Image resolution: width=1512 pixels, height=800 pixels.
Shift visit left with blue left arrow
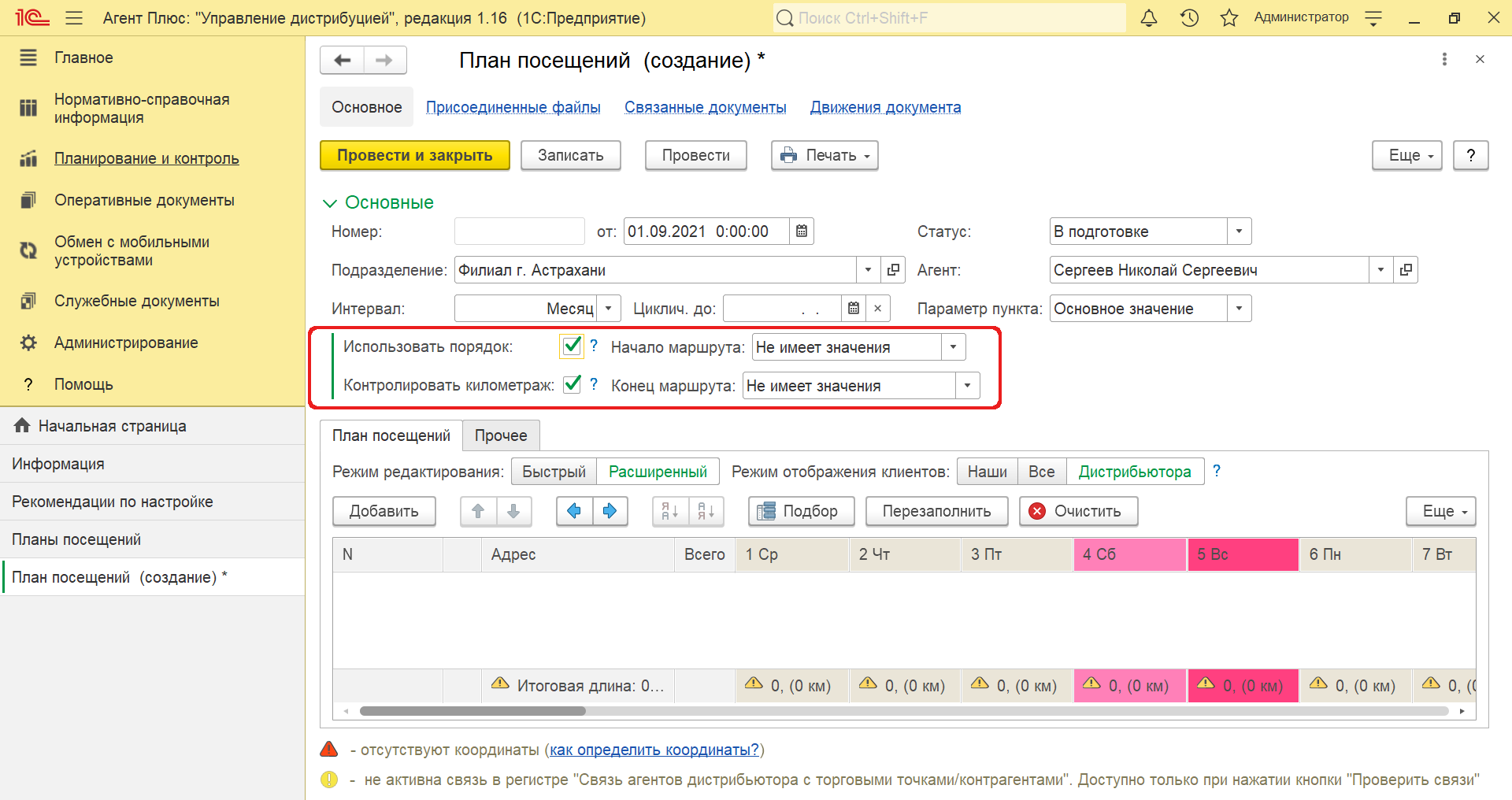click(574, 511)
